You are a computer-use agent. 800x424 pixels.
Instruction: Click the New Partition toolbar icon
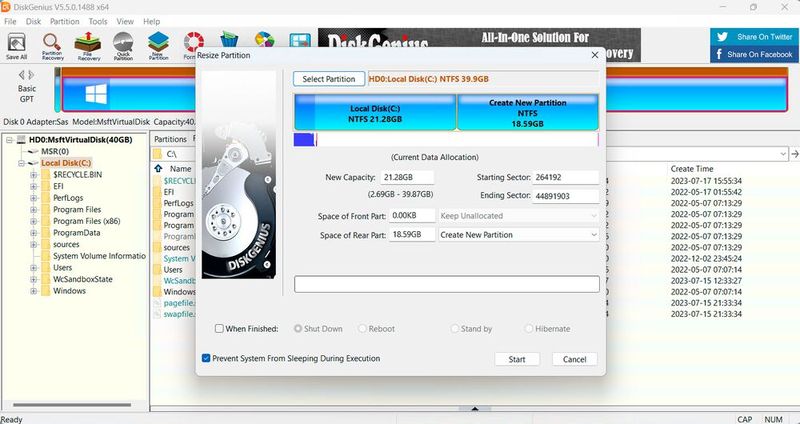(159, 46)
